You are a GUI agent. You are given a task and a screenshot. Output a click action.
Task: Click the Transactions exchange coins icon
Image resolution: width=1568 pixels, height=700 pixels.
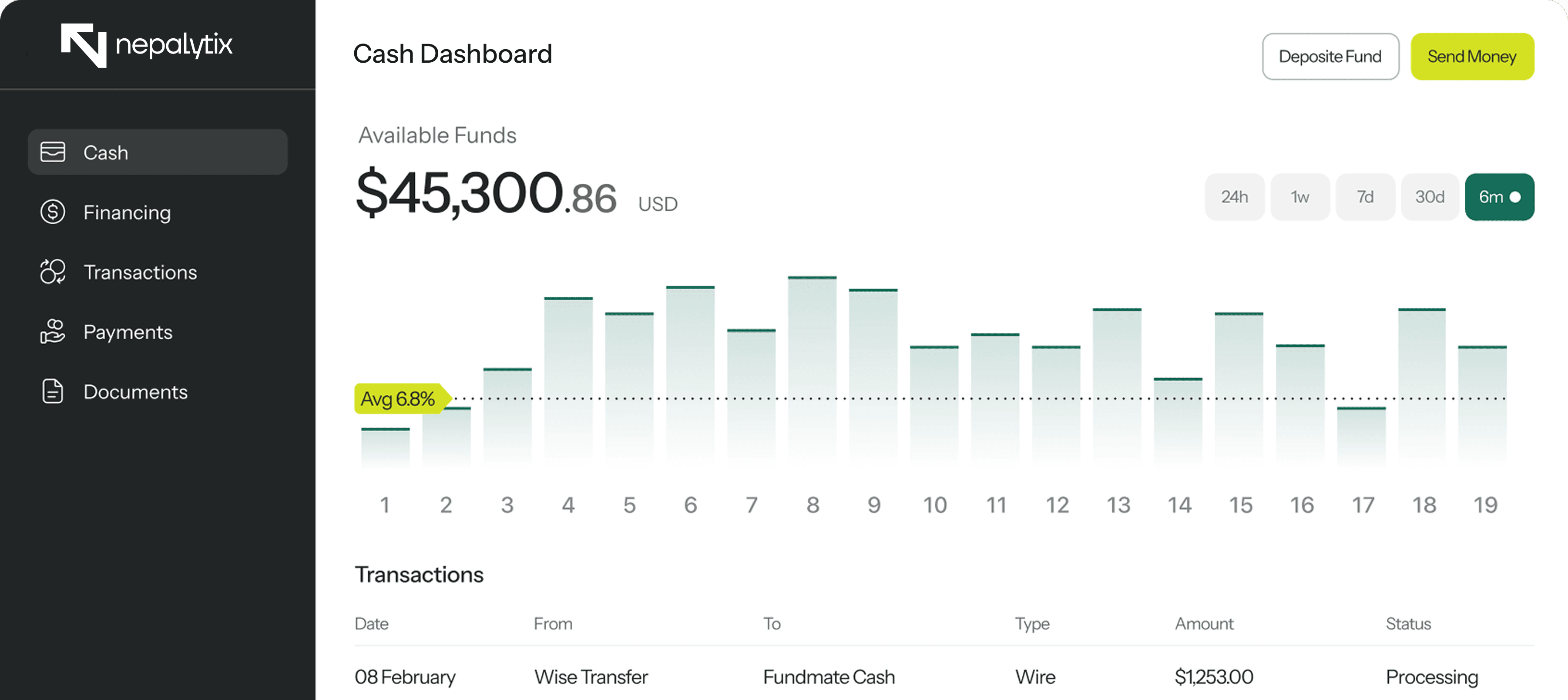click(52, 272)
